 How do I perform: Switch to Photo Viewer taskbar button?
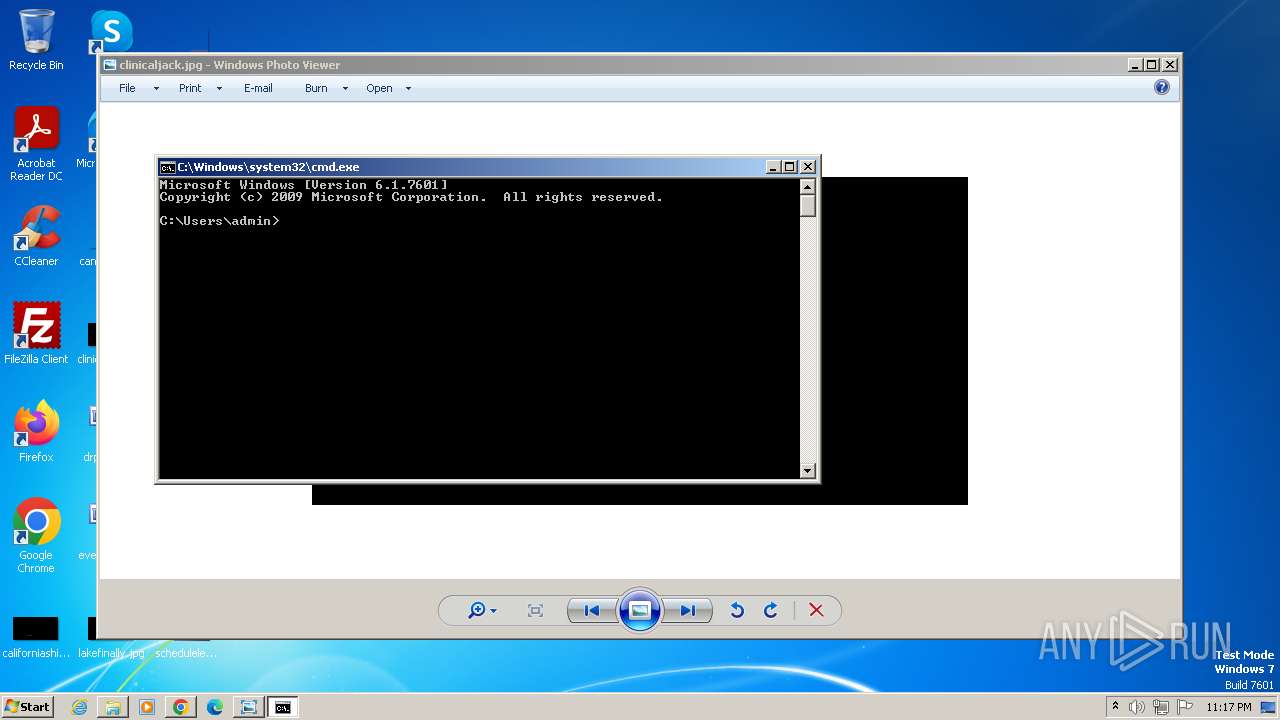[248, 707]
